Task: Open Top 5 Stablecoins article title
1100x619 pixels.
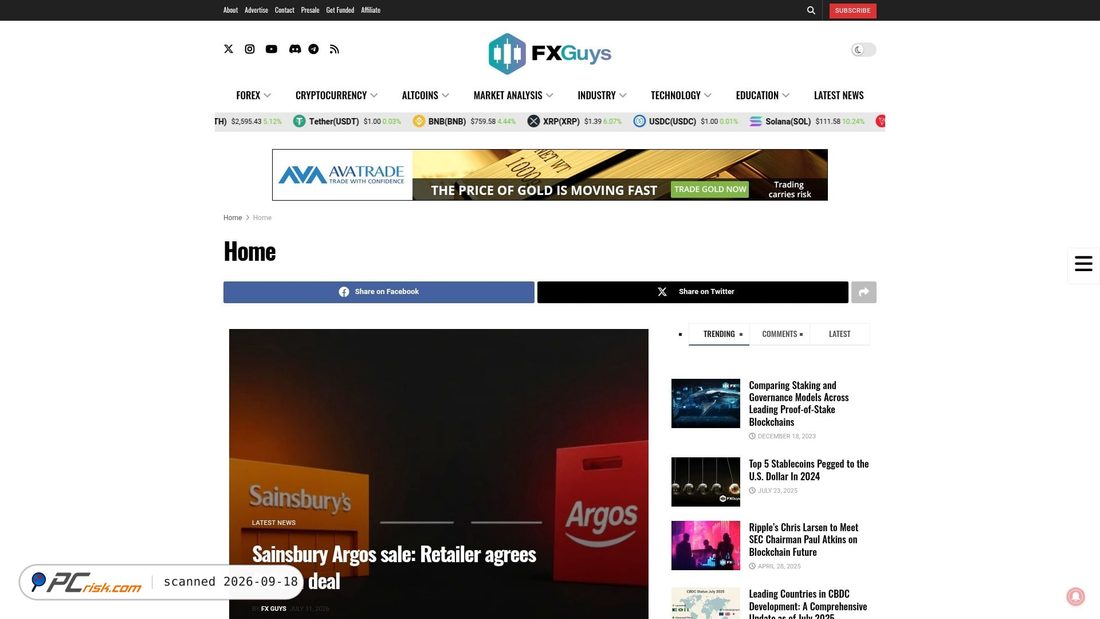Action: pos(808,470)
